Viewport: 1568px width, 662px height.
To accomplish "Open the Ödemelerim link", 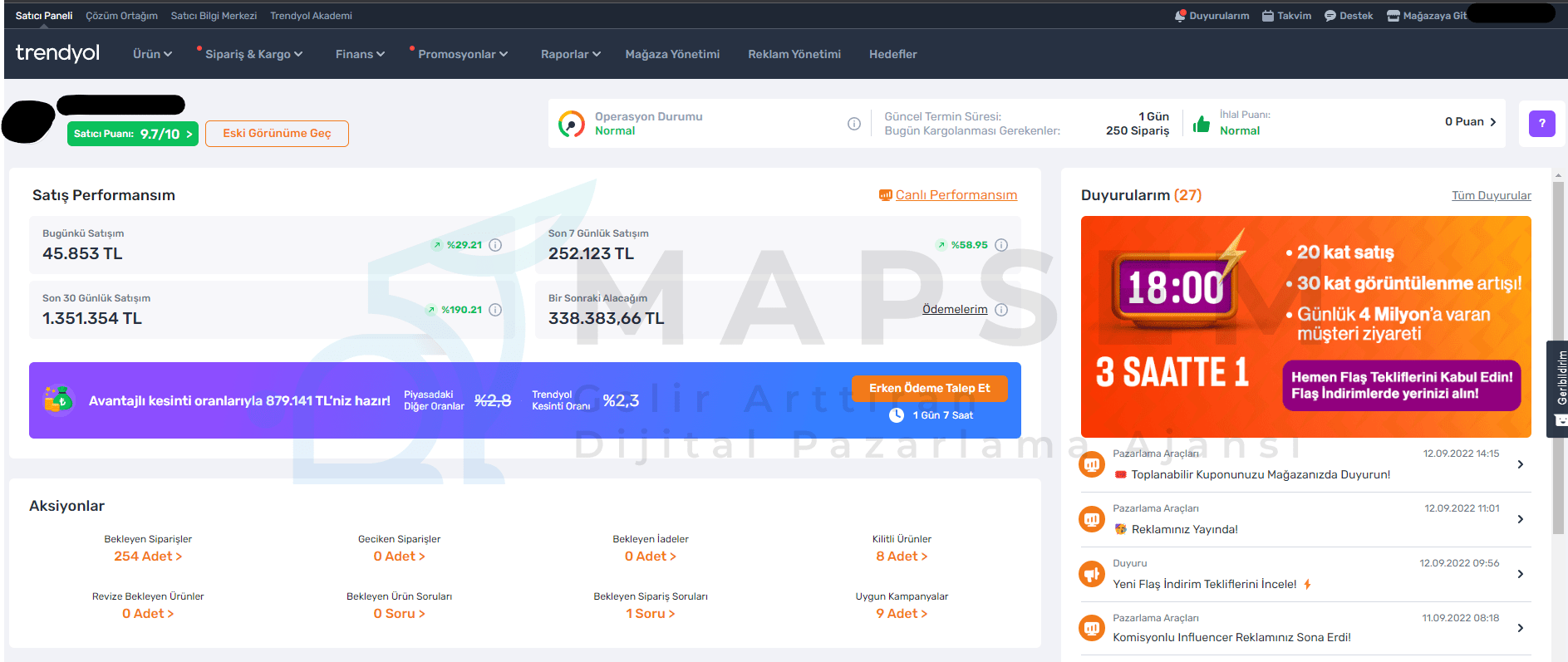I will coord(955,310).
